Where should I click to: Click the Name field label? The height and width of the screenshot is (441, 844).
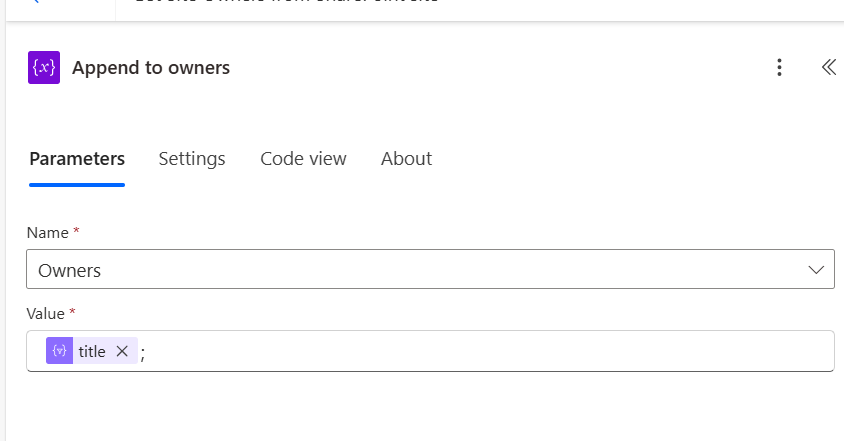point(47,232)
